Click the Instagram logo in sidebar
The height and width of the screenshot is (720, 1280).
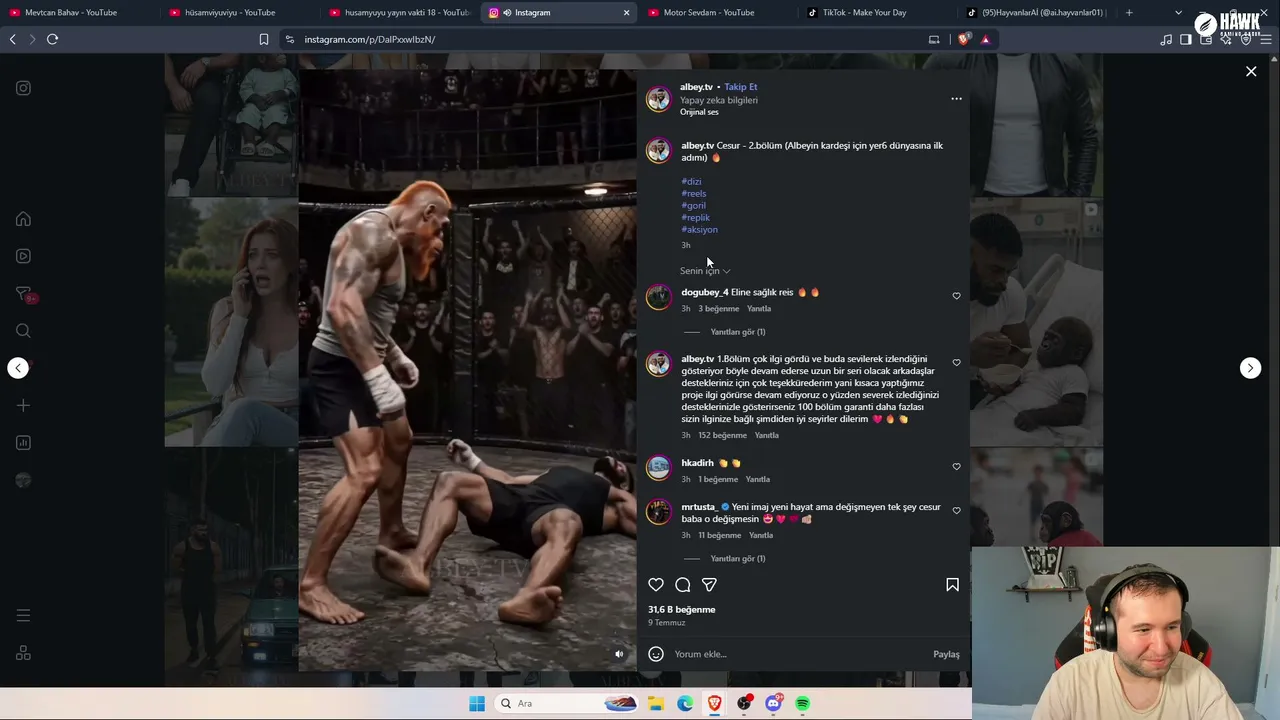(x=23, y=88)
